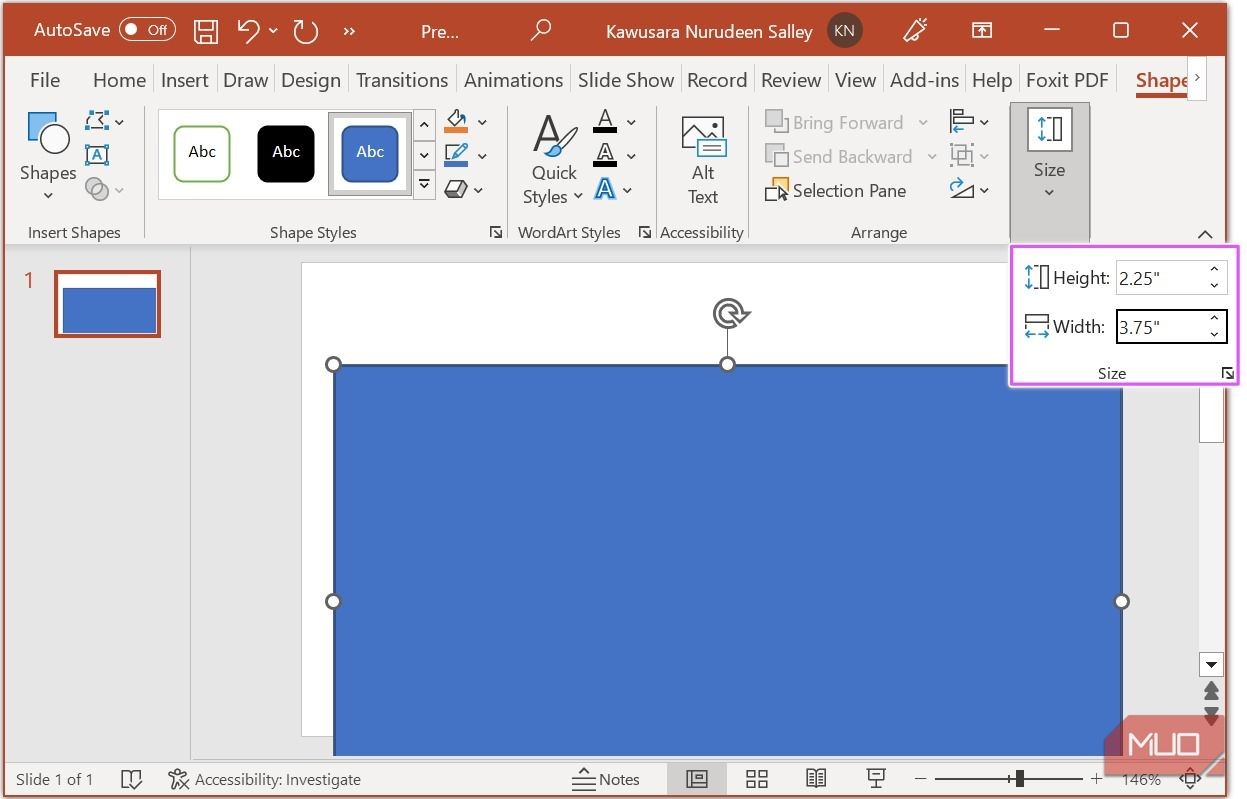The image size is (1247, 799).
Task: Click the Notes button in the status bar
Action: [x=606, y=779]
